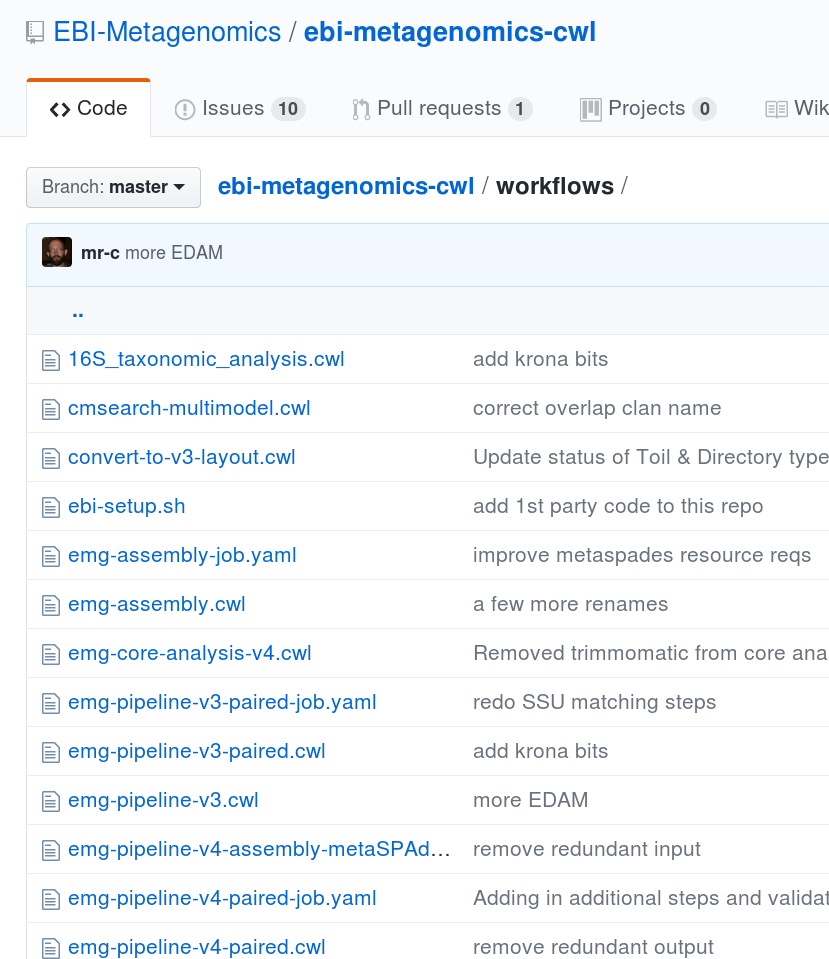Go up to the parent directory (..)

tap(78, 313)
